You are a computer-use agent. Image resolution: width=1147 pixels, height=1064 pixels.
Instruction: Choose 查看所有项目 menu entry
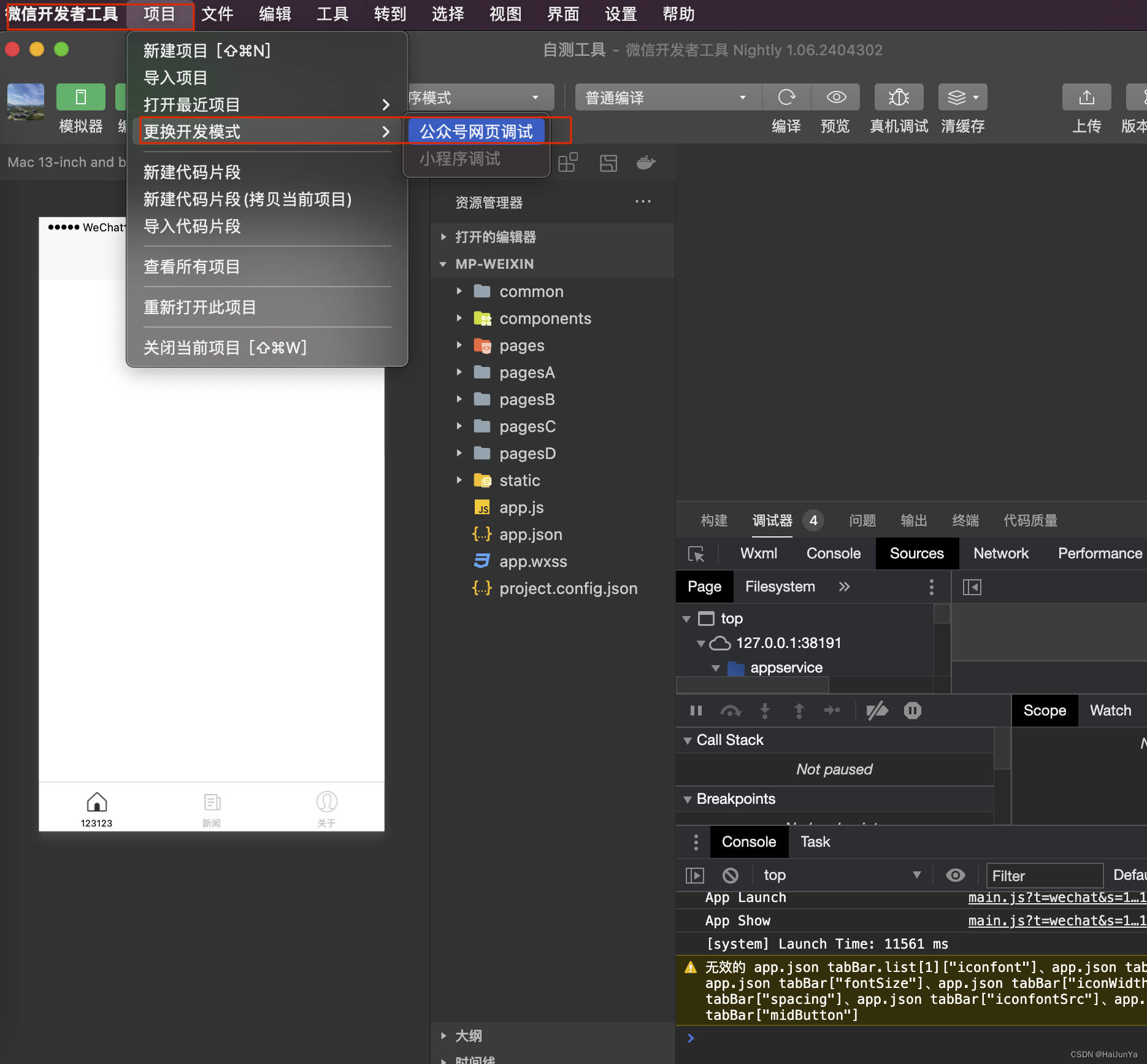(x=192, y=267)
